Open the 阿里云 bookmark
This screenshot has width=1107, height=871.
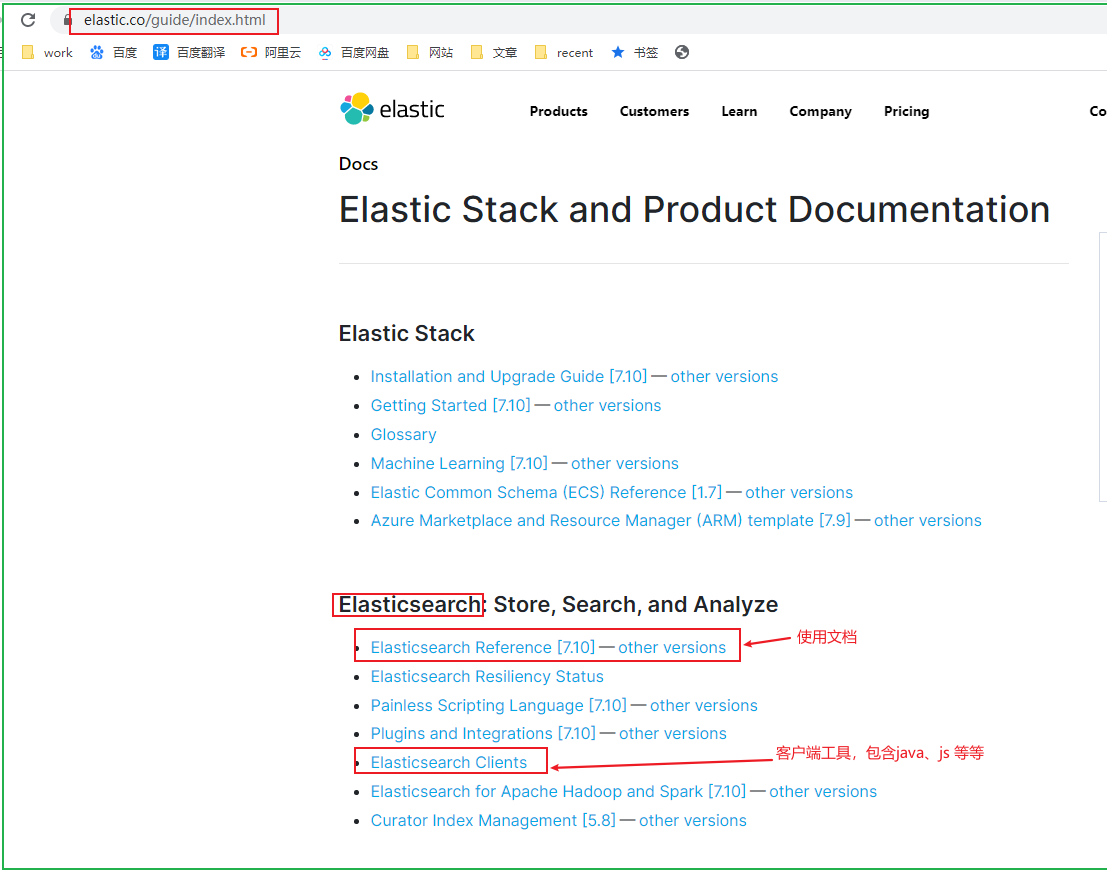pyautogui.click(x=270, y=52)
